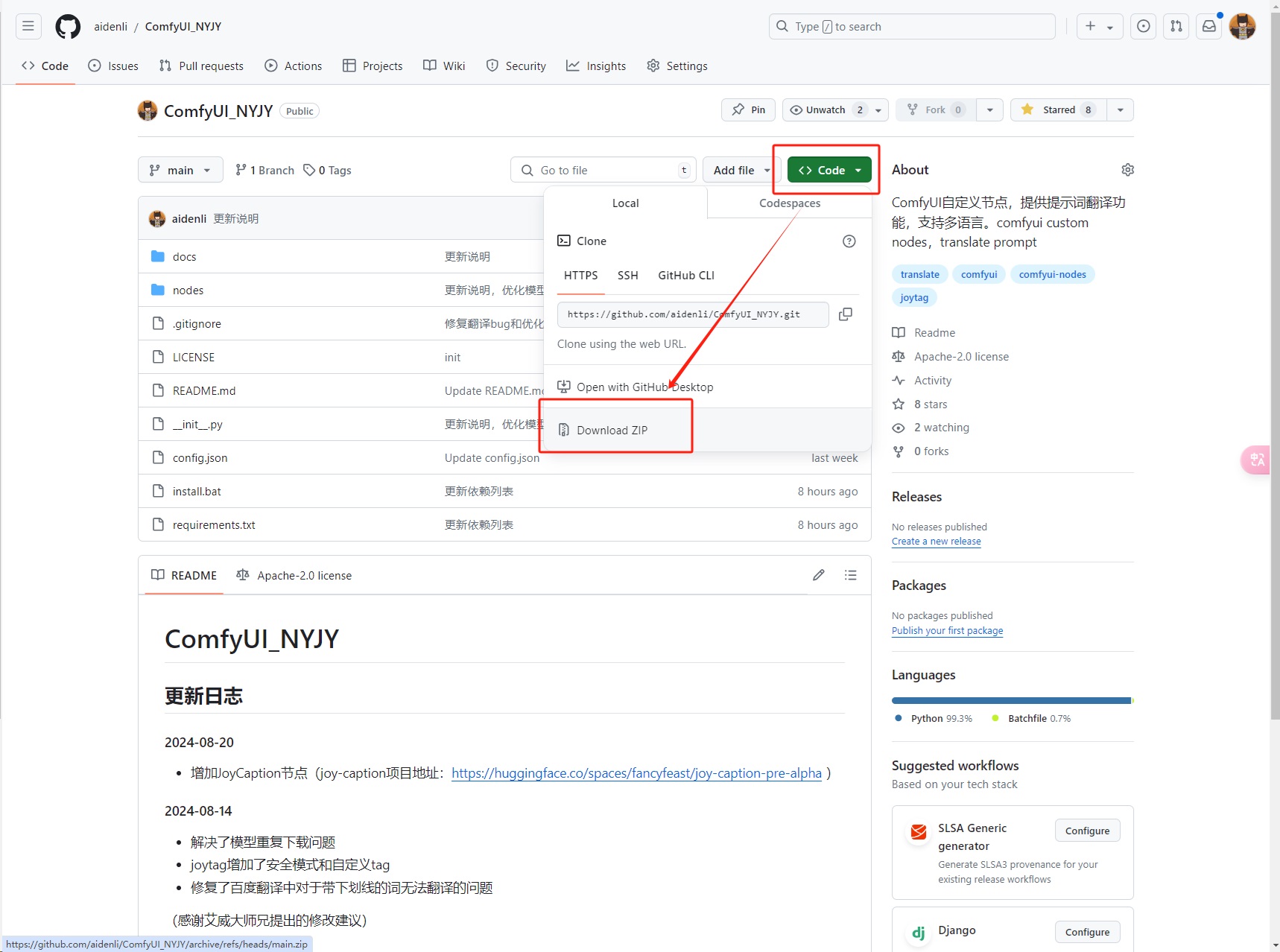Screen dimensions: 1280x952
Task: Expand the Unwatch options arrow
Action: [878, 110]
